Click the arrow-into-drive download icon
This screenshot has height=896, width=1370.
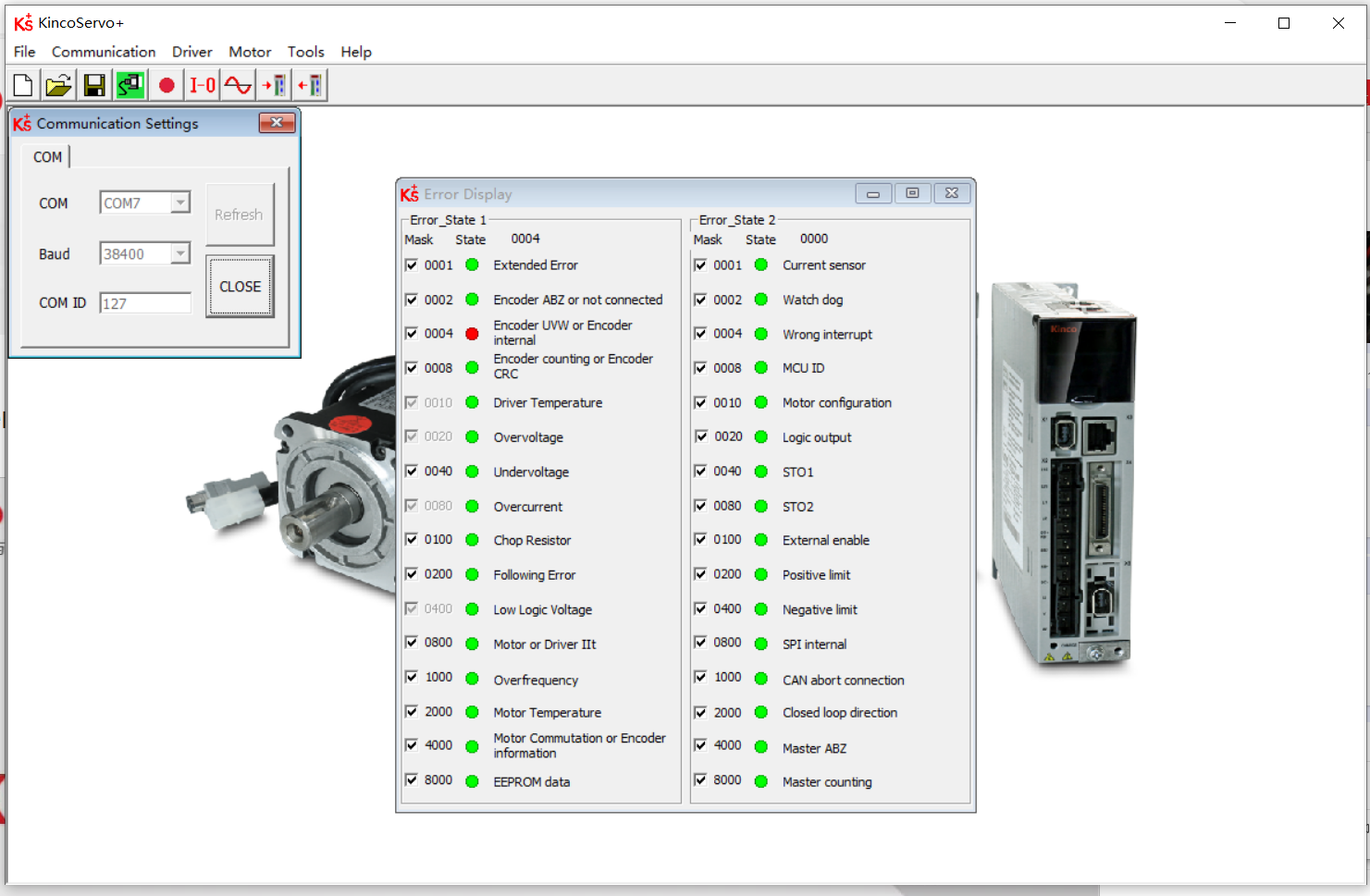(x=274, y=85)
